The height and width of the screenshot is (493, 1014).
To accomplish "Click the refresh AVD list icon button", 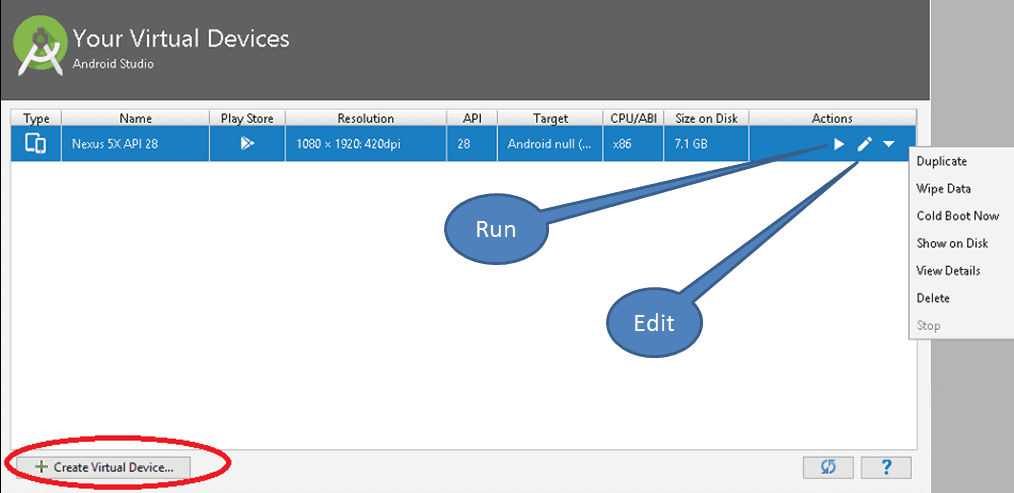I will 828,467.
